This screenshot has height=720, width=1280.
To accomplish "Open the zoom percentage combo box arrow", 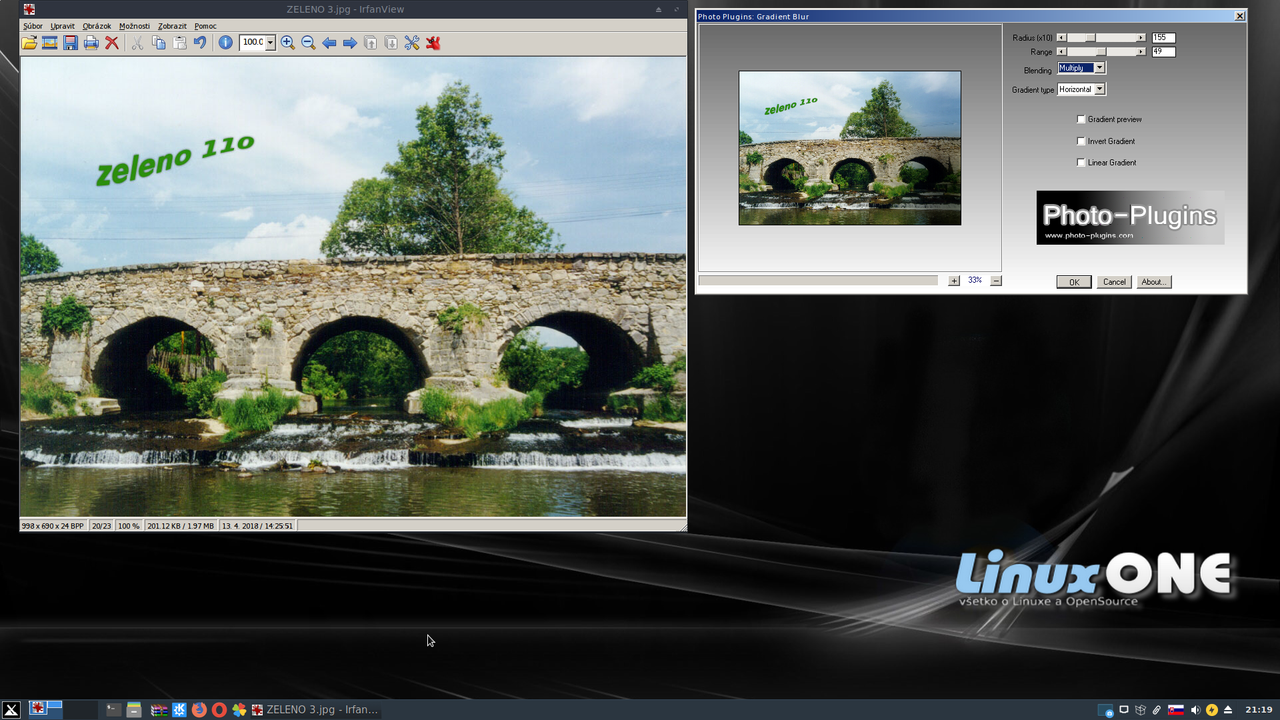I will 270,43.
